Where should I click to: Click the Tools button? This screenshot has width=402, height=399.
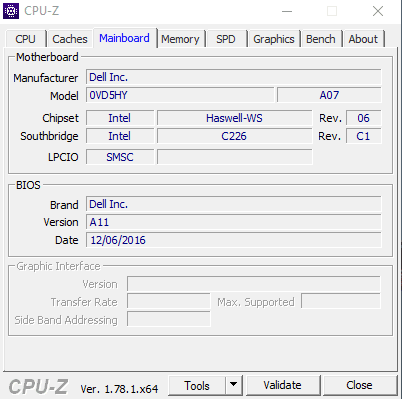tap(197, 386)
